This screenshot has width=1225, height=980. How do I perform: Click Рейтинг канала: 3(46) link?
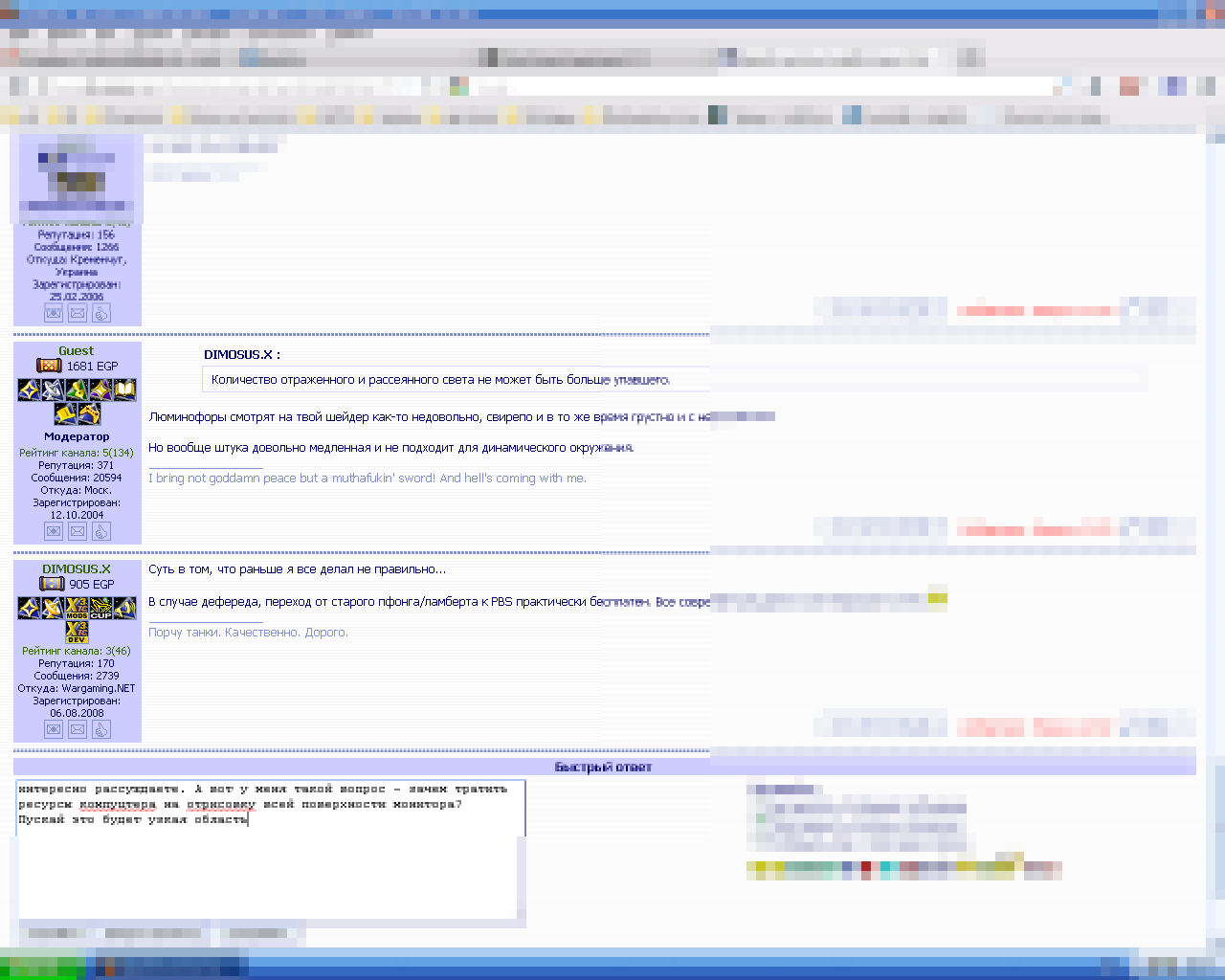77,651
